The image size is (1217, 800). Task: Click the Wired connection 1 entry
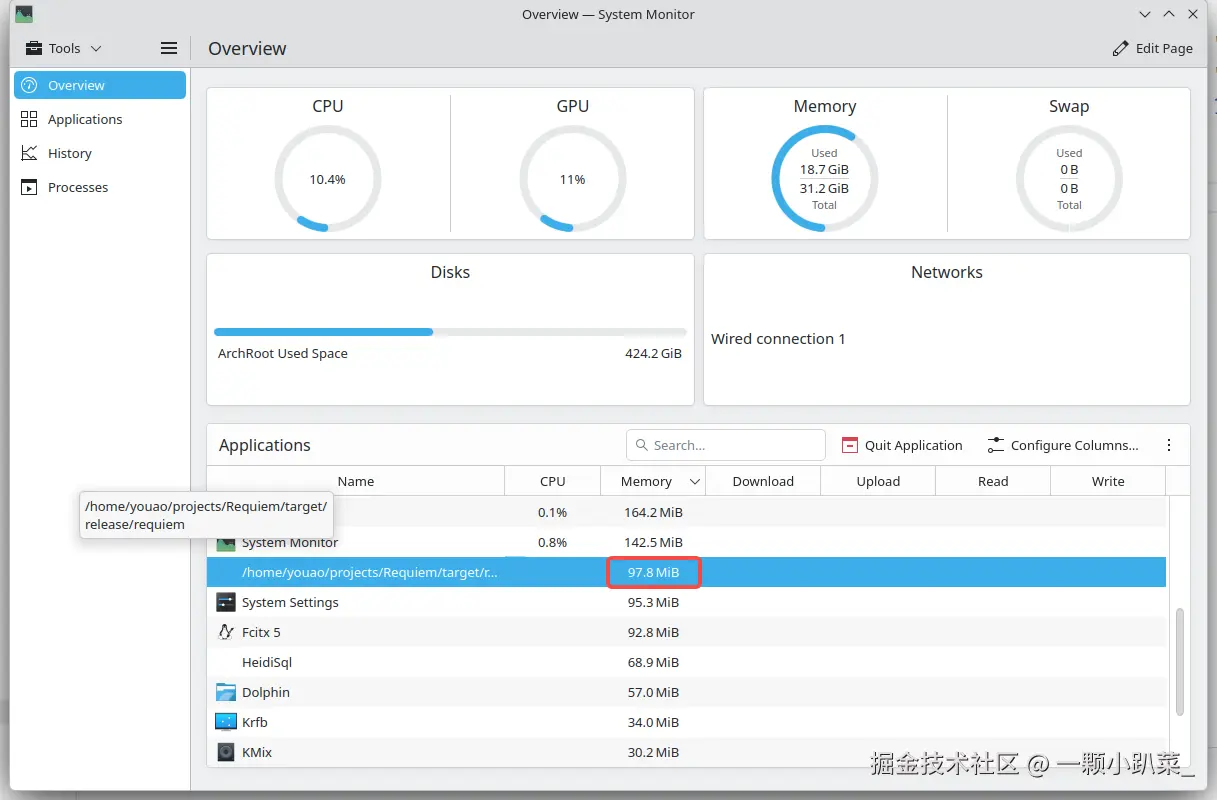pyautogui.click(x=778, y=339)
